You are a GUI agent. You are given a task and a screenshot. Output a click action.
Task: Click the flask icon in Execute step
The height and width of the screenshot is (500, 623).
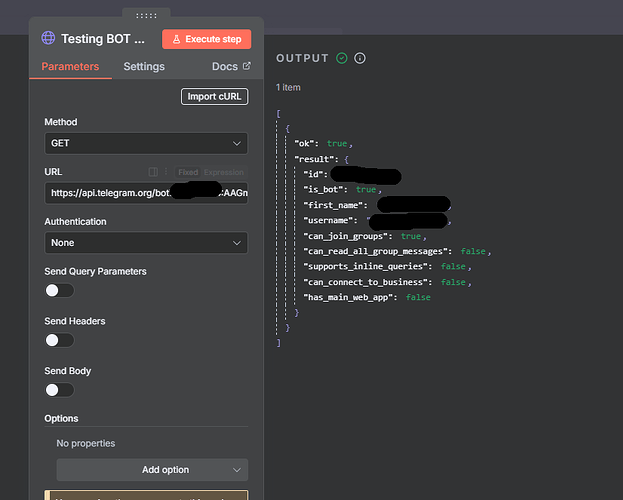176,39
